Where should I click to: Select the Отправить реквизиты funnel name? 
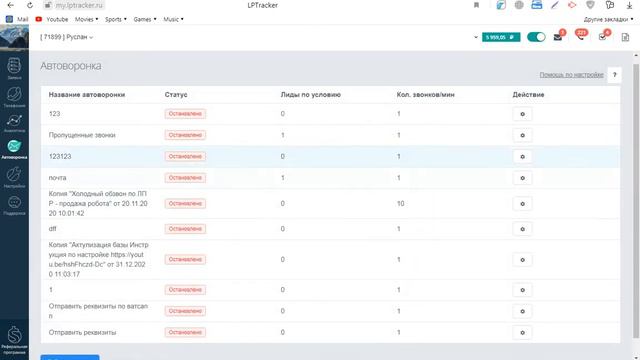82,332
